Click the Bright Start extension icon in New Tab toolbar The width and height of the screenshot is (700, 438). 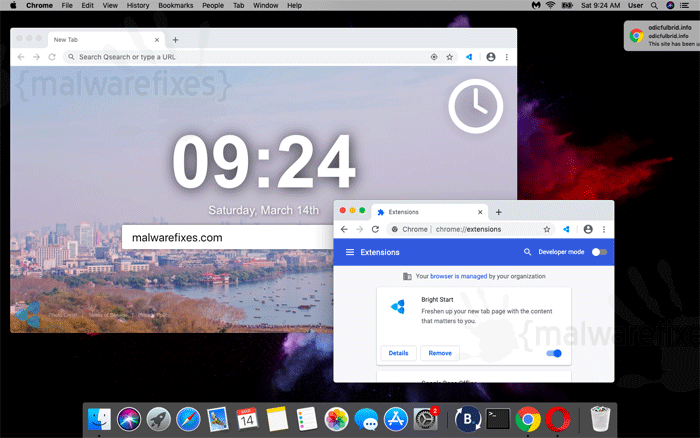(469, 57)
